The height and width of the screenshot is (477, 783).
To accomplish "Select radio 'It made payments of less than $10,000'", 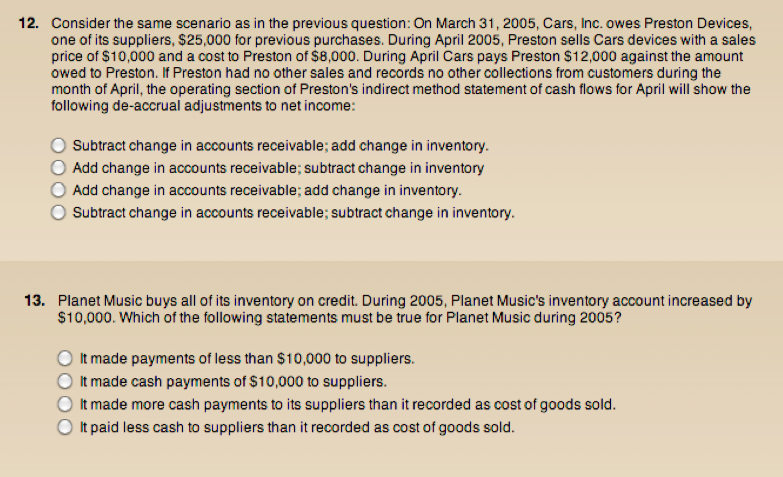I will pos(65,359).
